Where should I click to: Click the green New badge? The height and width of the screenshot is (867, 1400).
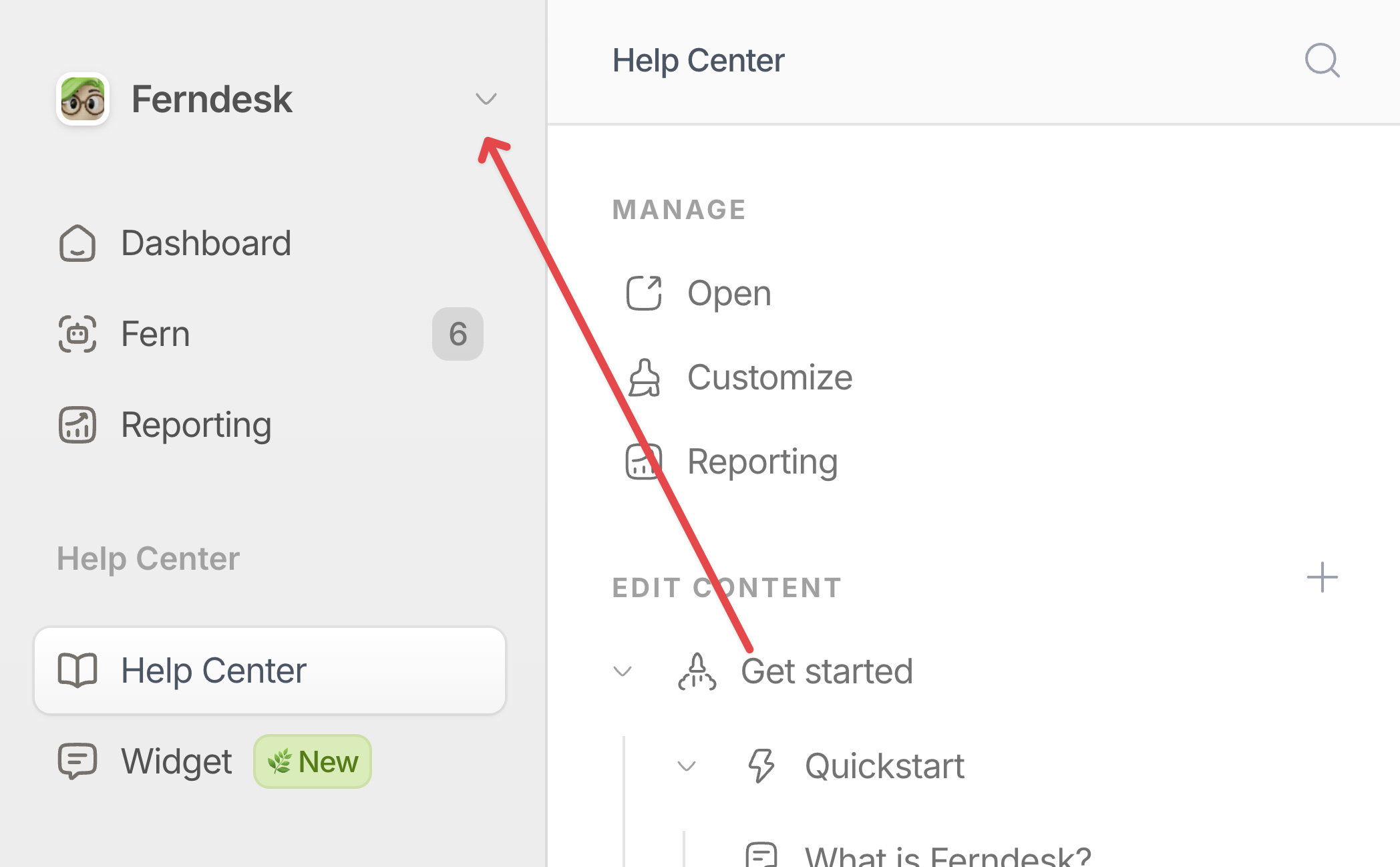(x=313, y=761)
